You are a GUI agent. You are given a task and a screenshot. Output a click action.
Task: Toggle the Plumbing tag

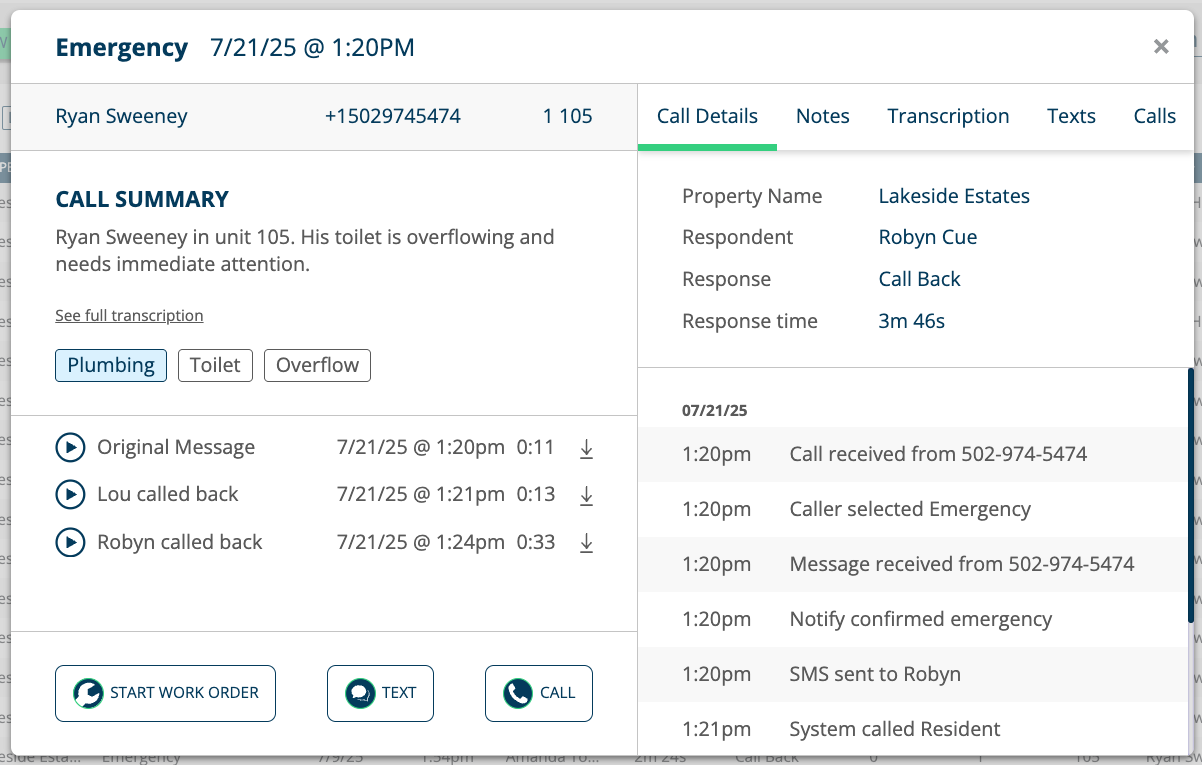(110, 365)
